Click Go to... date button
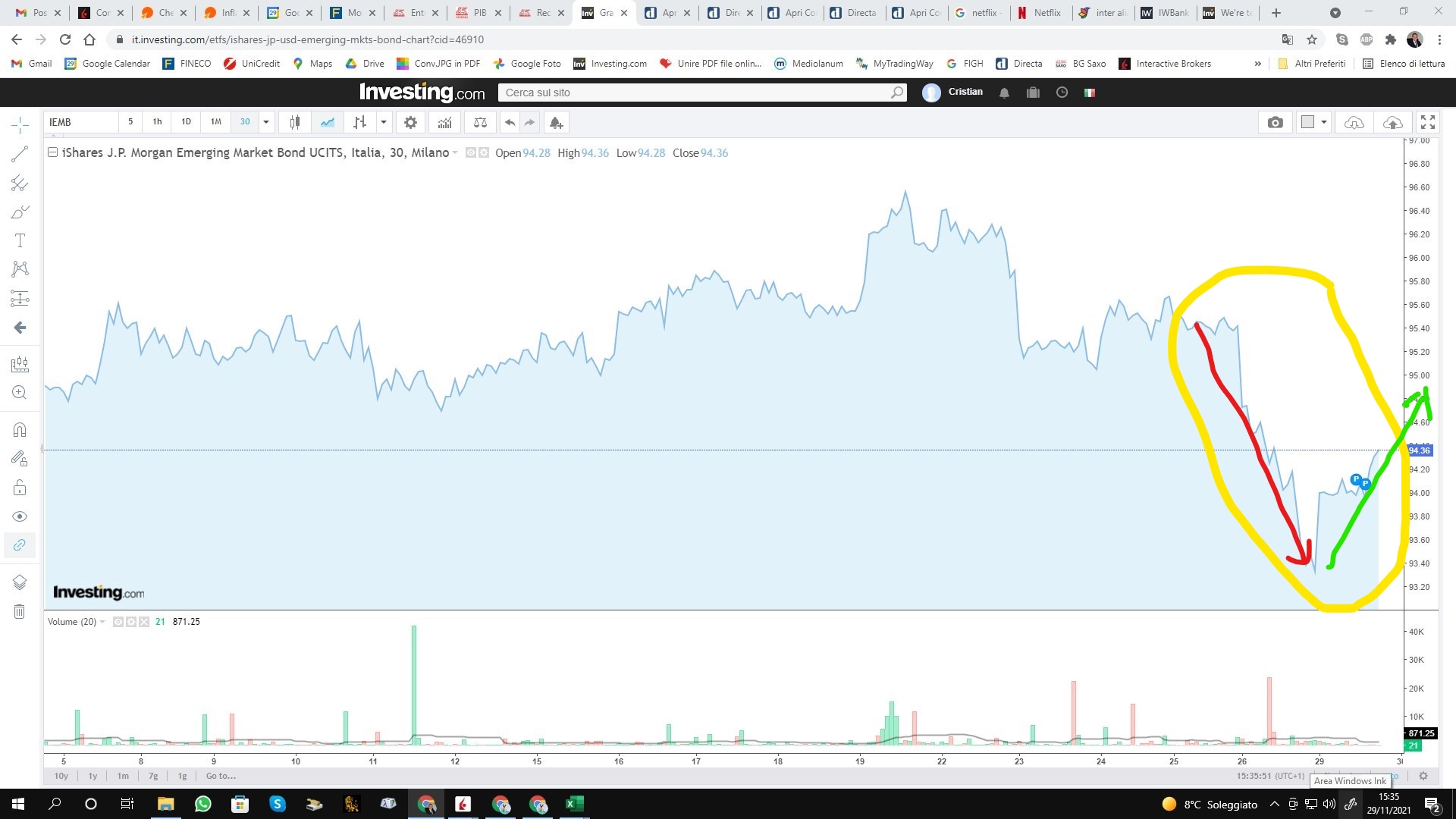 [x=221, y=776]
